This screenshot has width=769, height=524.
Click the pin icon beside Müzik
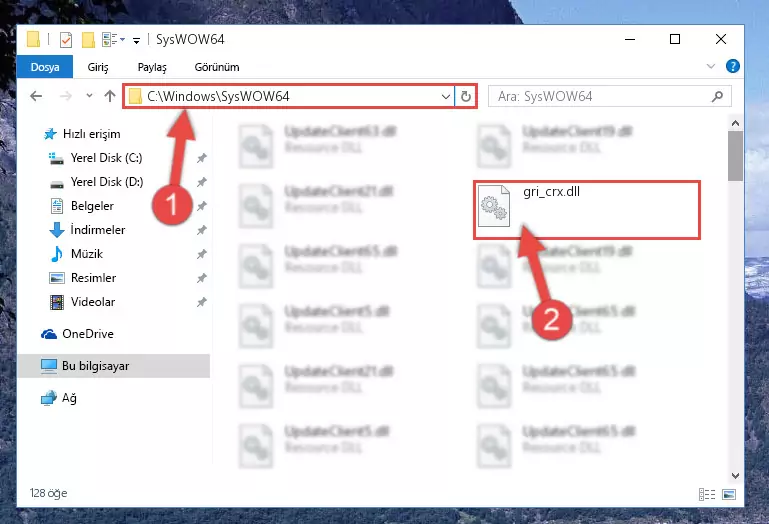(202, 254)
